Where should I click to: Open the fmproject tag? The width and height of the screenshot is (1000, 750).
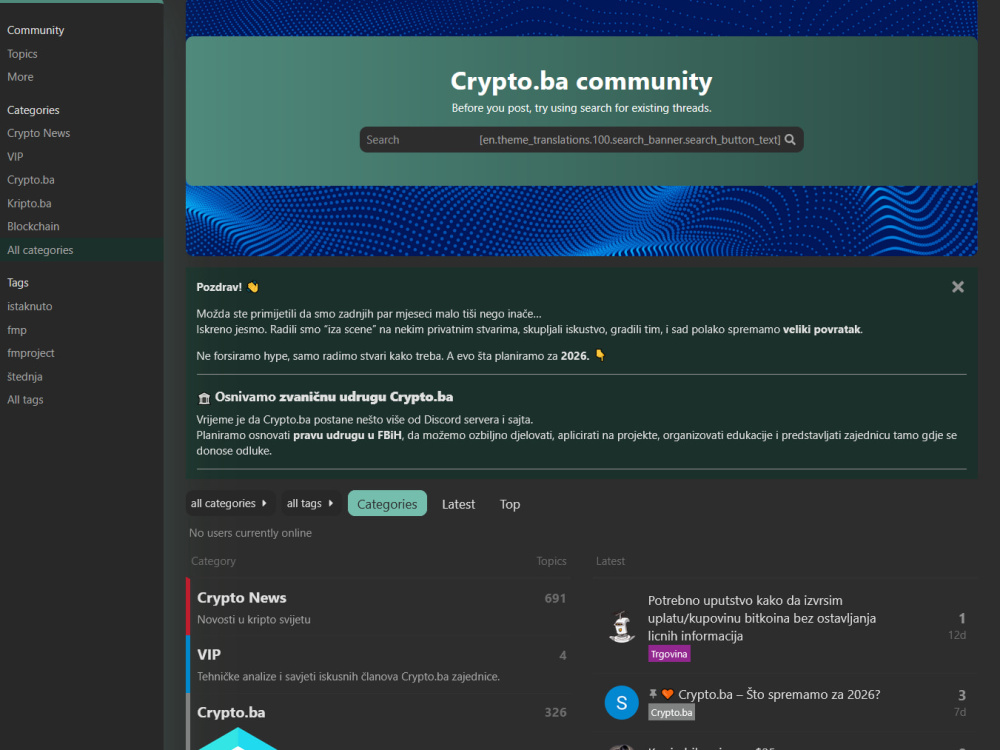tap(31, 353)
